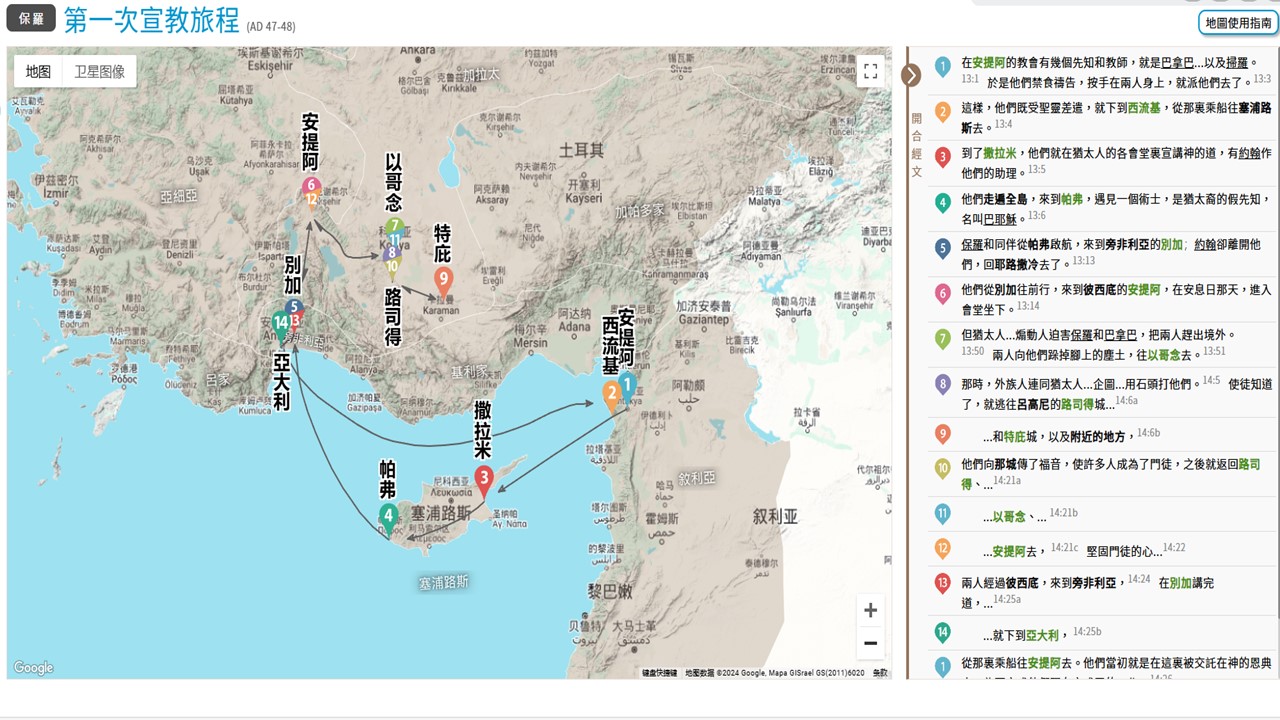
Task: Click the pink map pin 6 at Pisidian Antioch
Action: coord(310,185)
